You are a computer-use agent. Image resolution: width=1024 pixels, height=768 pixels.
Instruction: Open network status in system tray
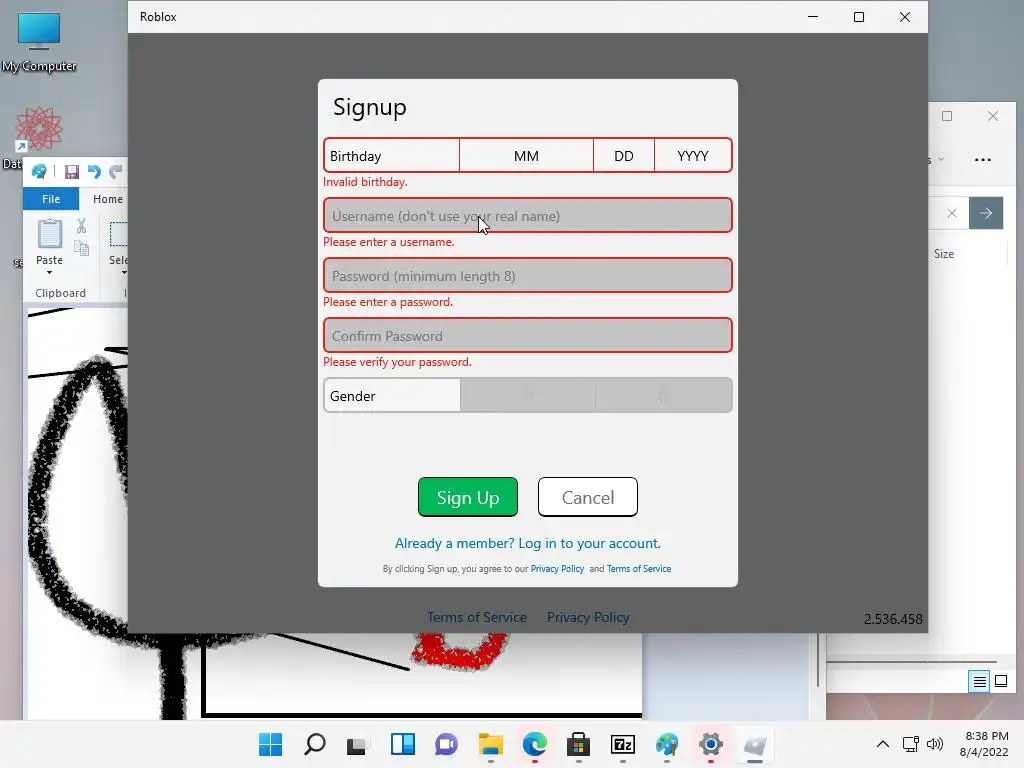[910, 744]
